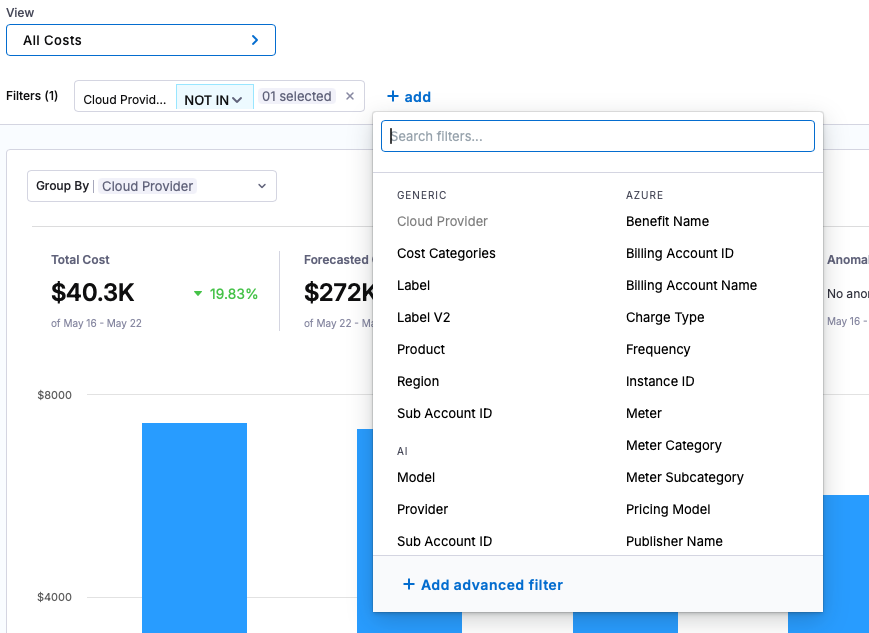Screen dimensions: 869x633
Task: Focus the Search filters input field
Action: click(x=597, y=136)
